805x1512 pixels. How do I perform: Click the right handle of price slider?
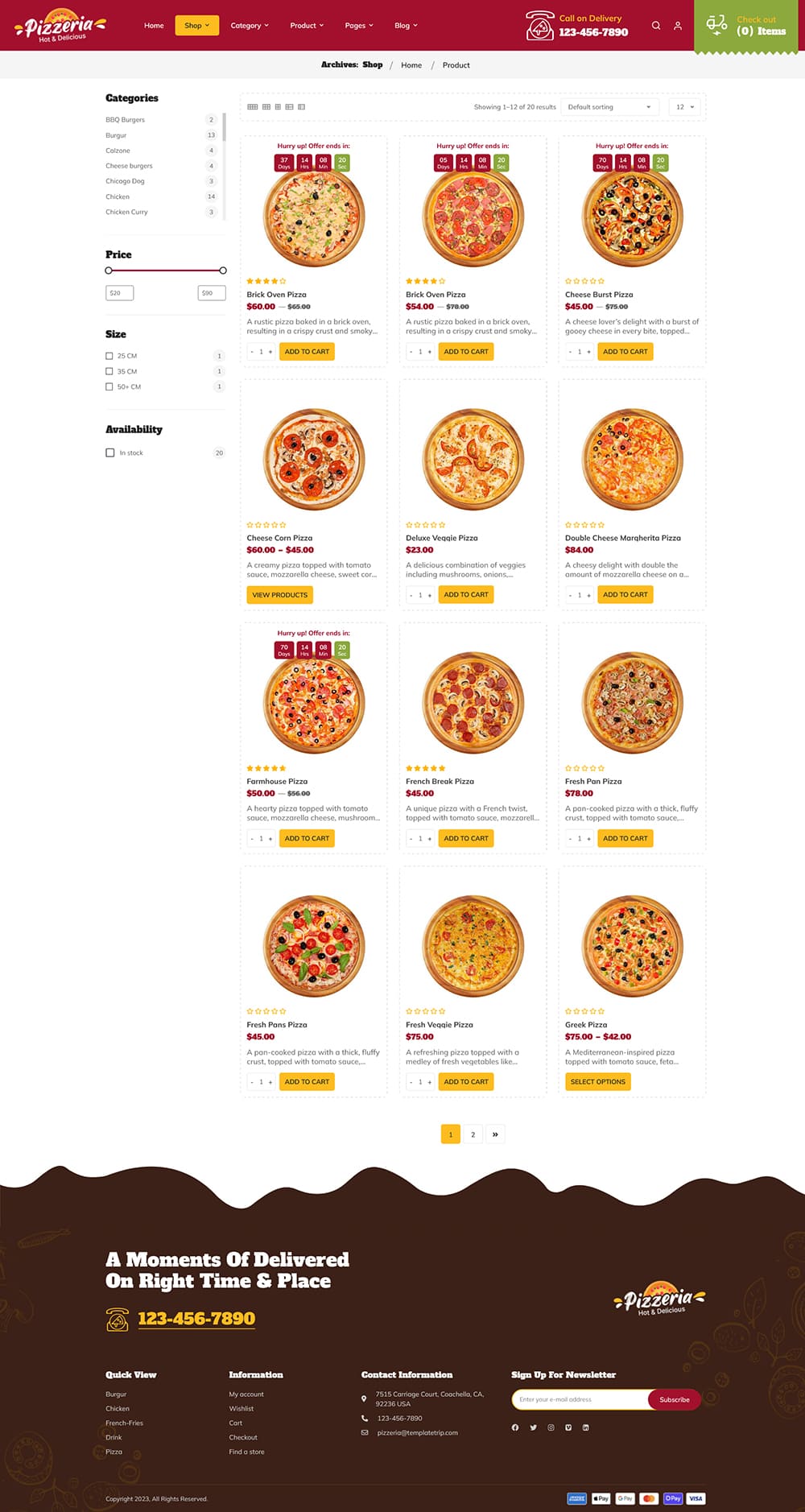pos(223,271)
